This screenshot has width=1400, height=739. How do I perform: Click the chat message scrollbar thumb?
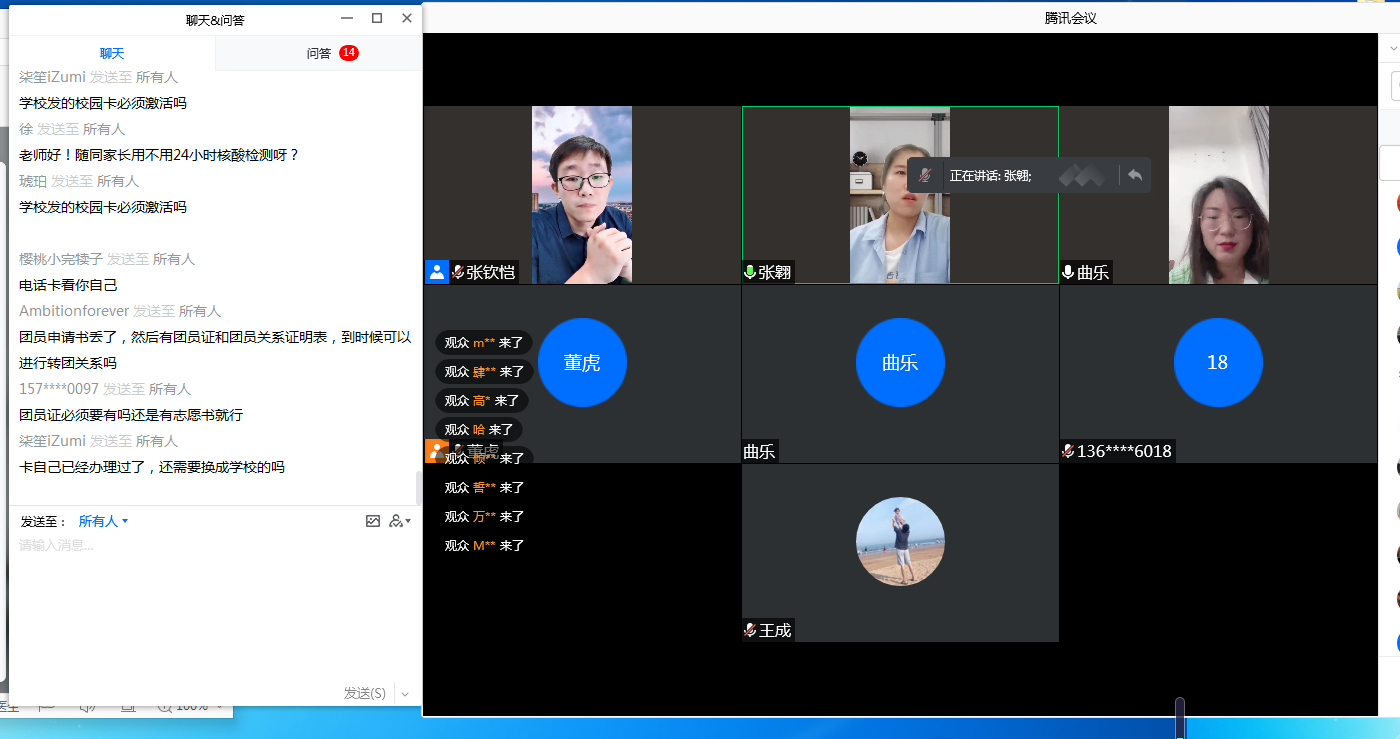click(418, 487)
